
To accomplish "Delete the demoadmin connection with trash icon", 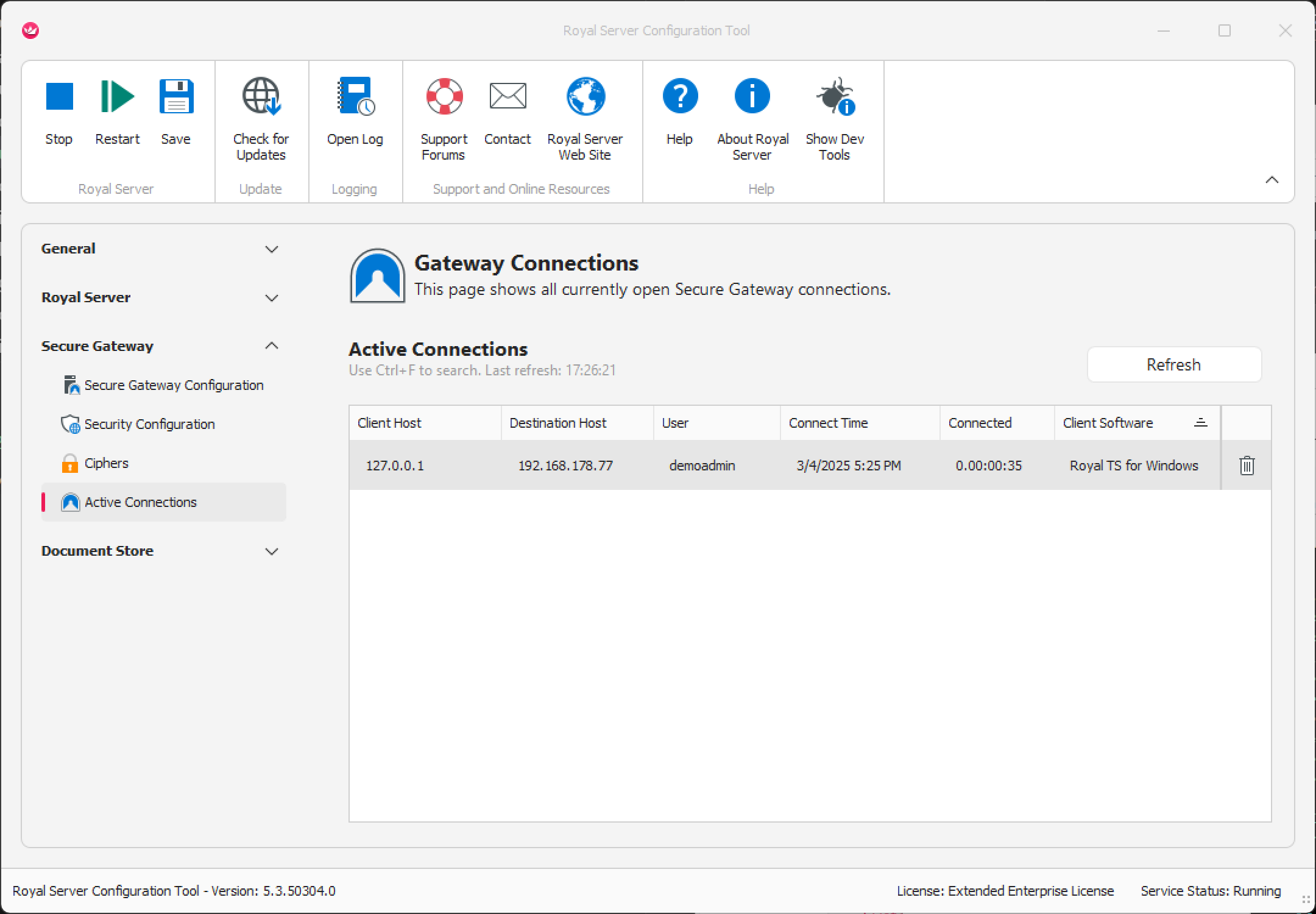I will (1247, 466).
